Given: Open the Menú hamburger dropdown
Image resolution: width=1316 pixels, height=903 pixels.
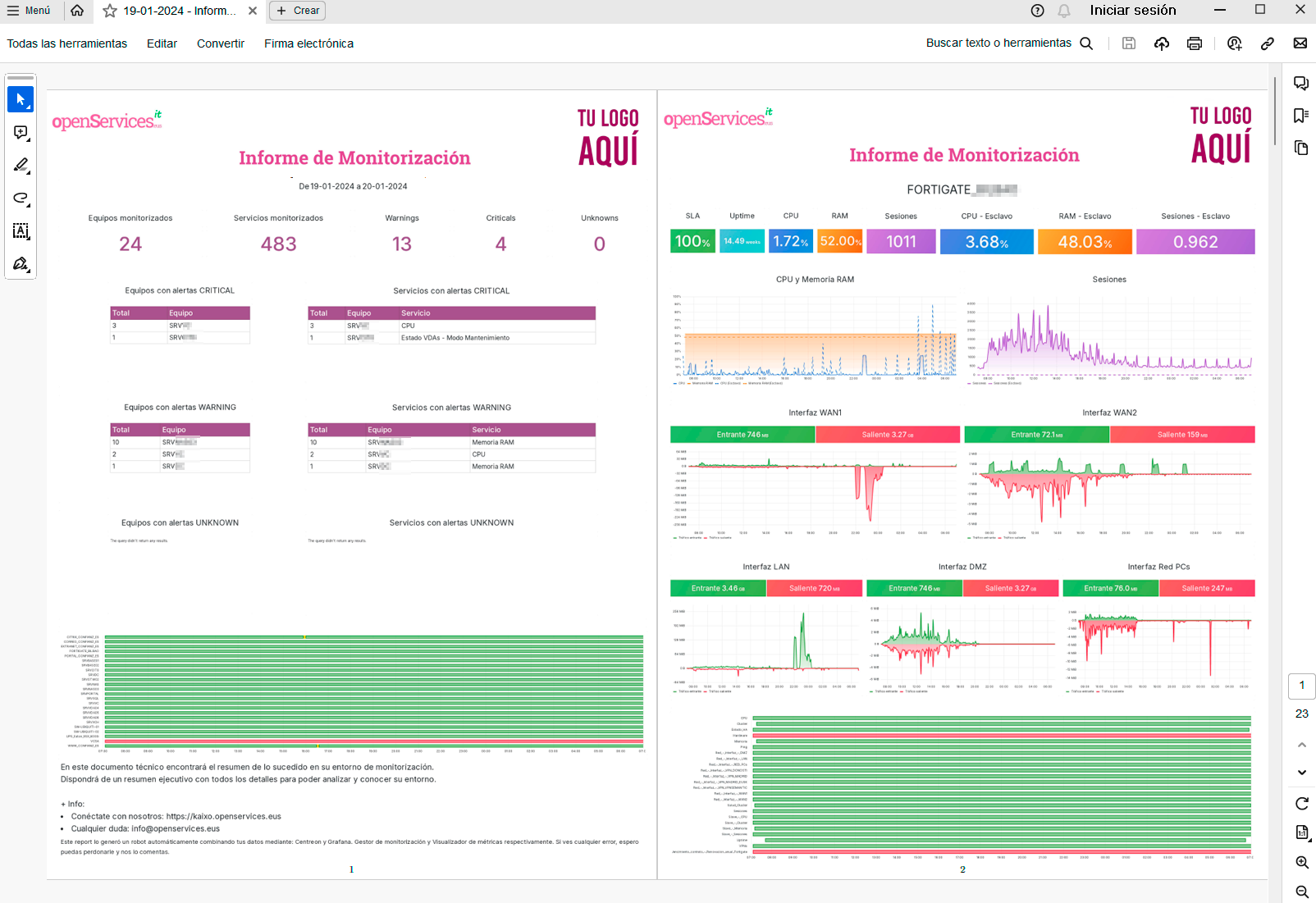Looking at the screenshot, I should coord(29,11).
